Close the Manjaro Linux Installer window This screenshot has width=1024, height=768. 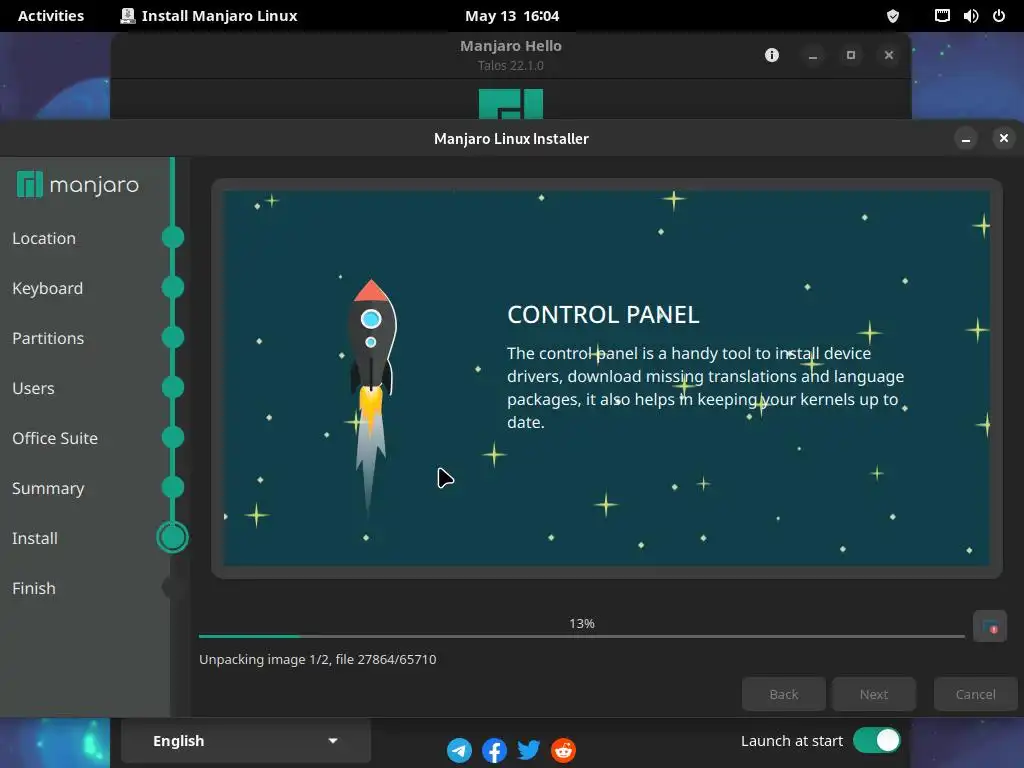(x=1004, y=138)
